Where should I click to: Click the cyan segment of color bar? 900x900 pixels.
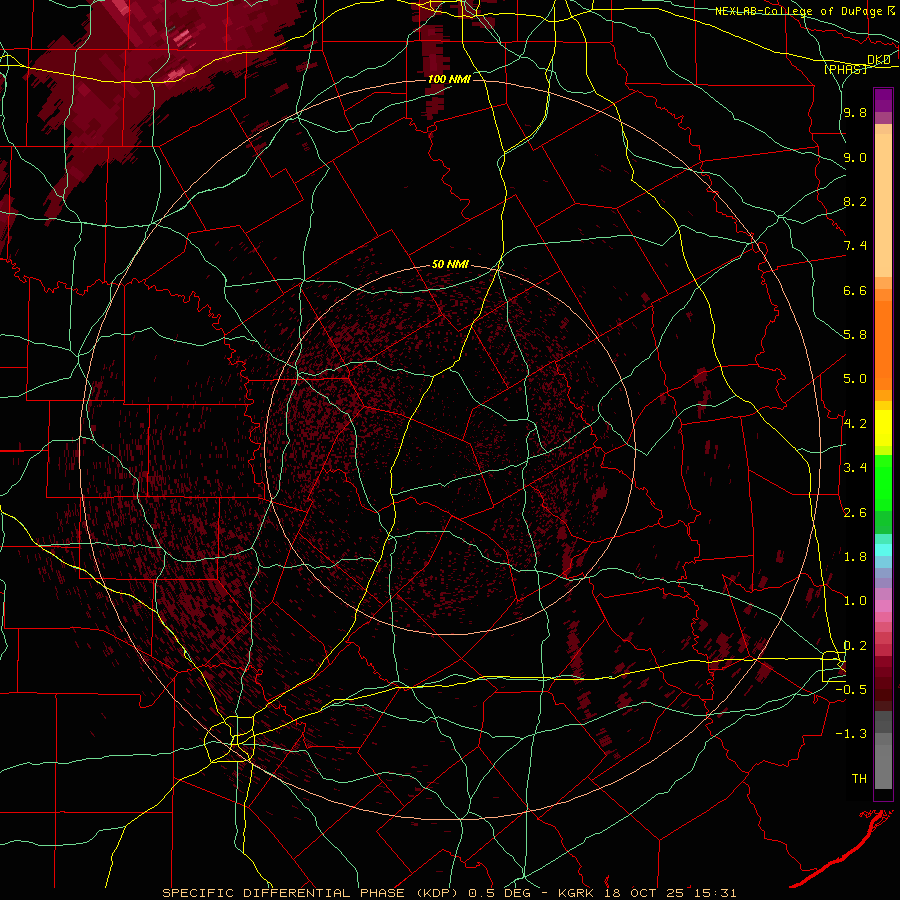tap(883, 550)
